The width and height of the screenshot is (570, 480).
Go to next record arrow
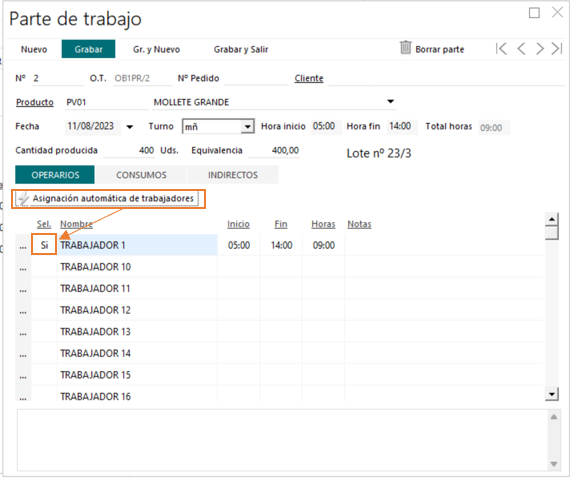tap(540, 48)
